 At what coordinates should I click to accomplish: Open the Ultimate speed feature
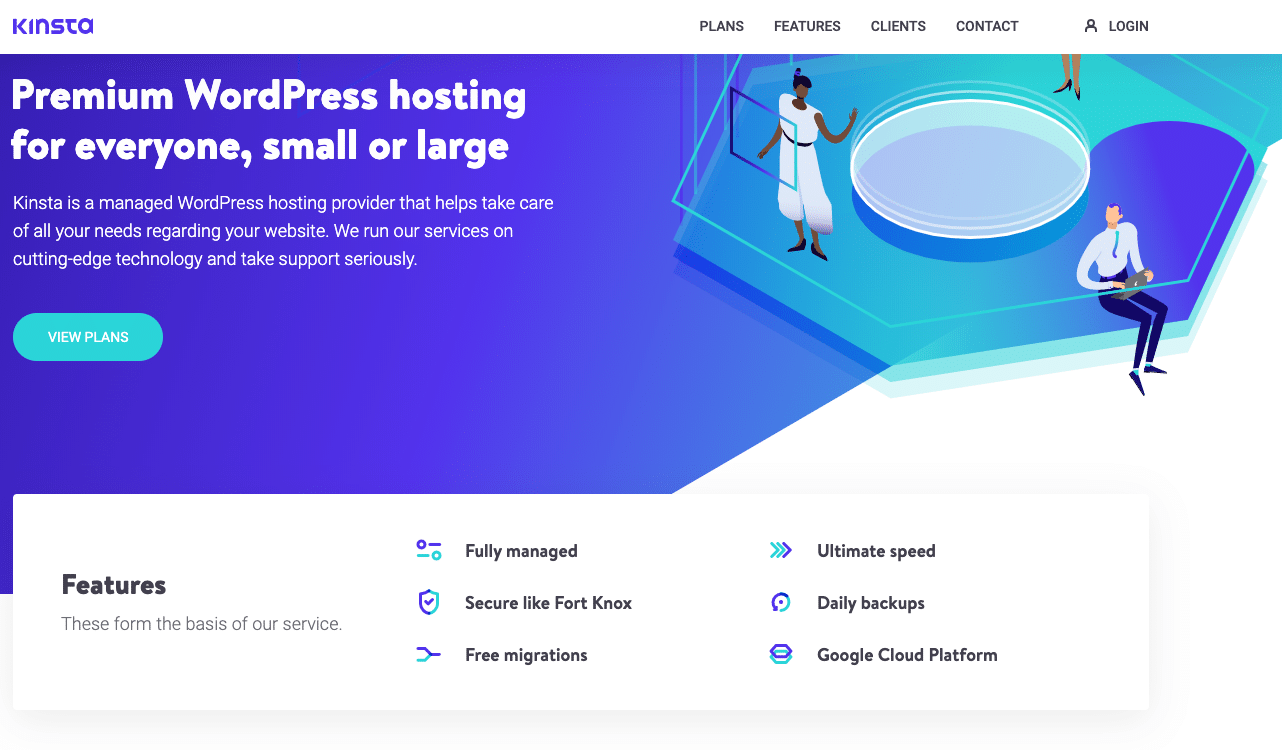(876, 551)
